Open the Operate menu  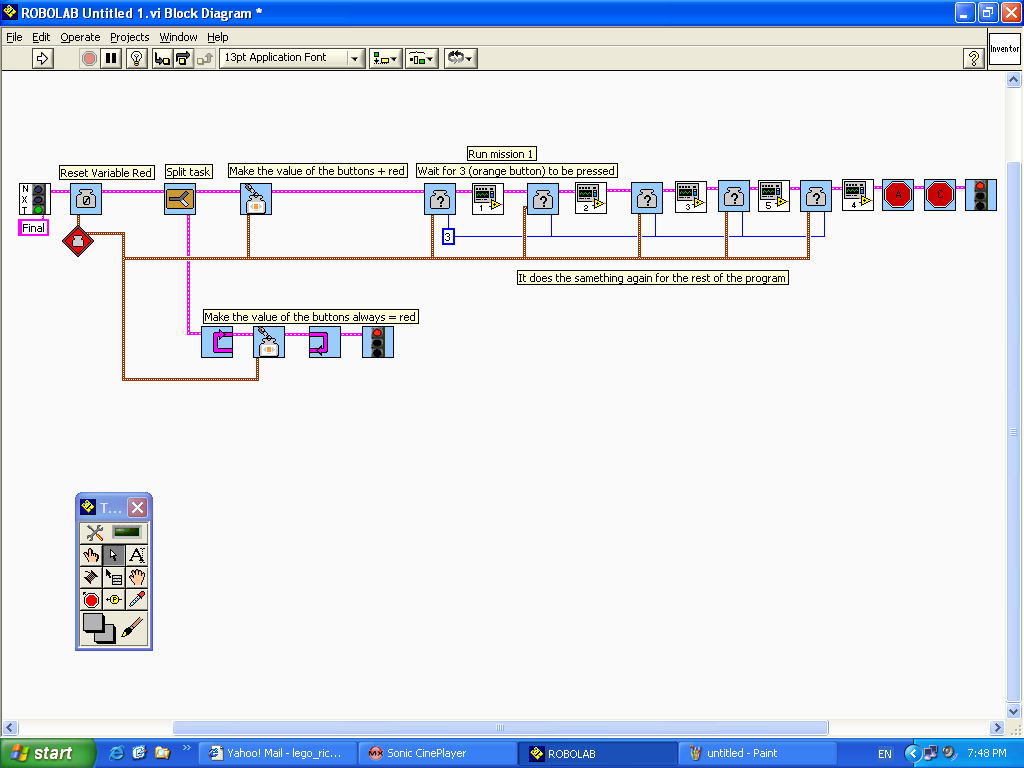click(x=80, y=37)
